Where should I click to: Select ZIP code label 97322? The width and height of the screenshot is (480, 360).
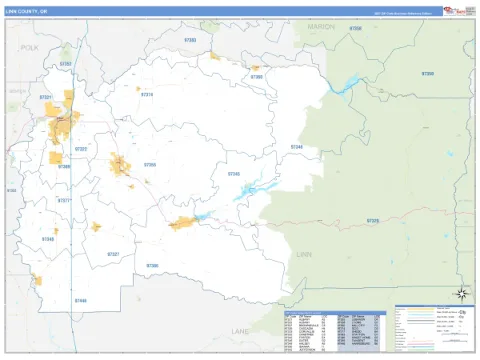81,149
